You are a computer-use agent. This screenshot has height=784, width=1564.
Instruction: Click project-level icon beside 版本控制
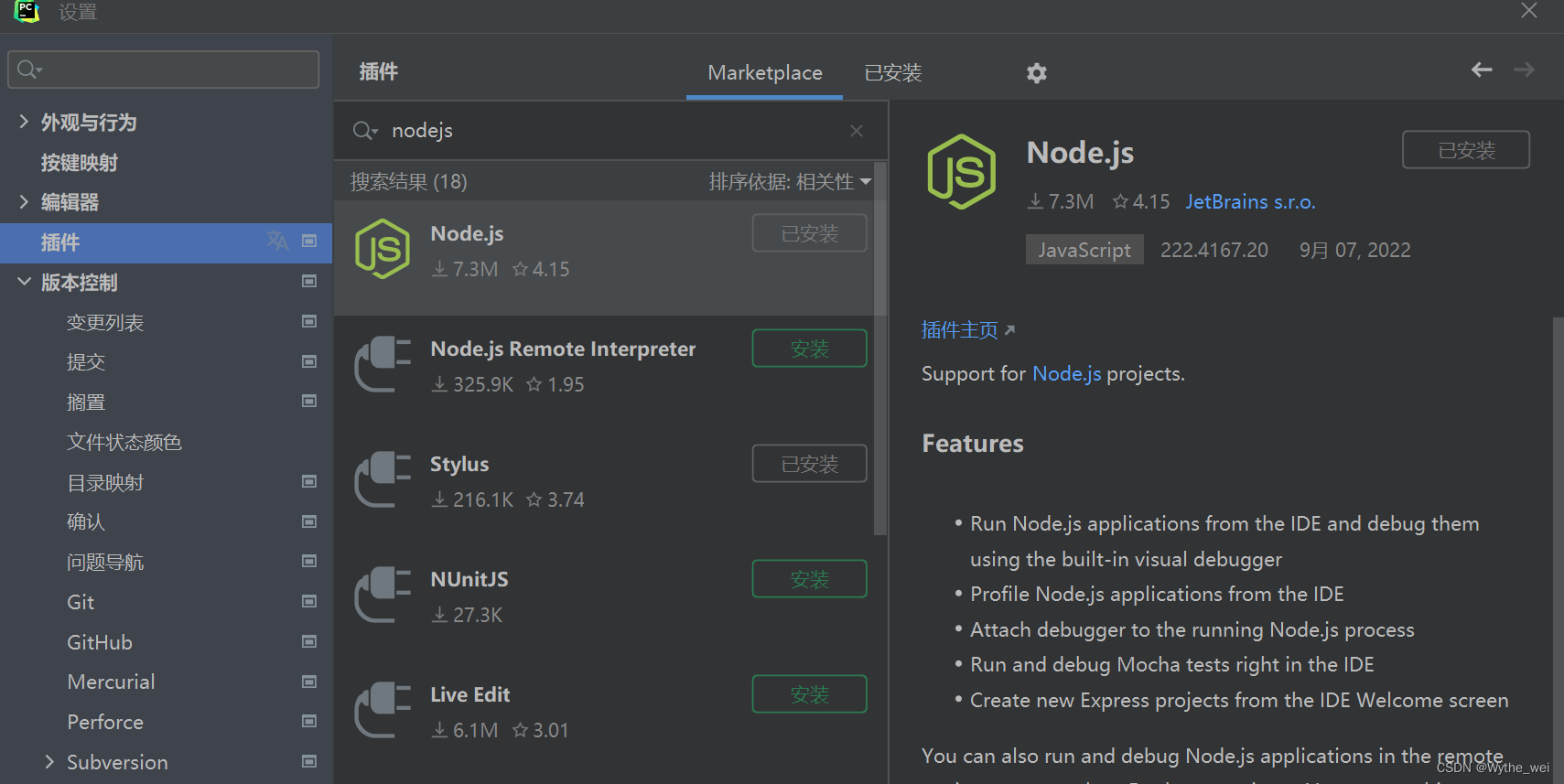tap(309, 281)
